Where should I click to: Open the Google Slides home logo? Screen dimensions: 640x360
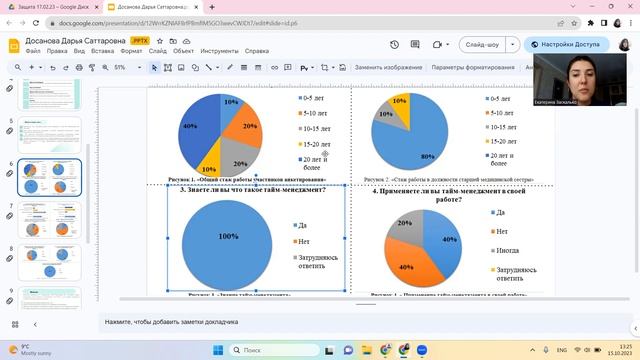(x=14, y=46)
